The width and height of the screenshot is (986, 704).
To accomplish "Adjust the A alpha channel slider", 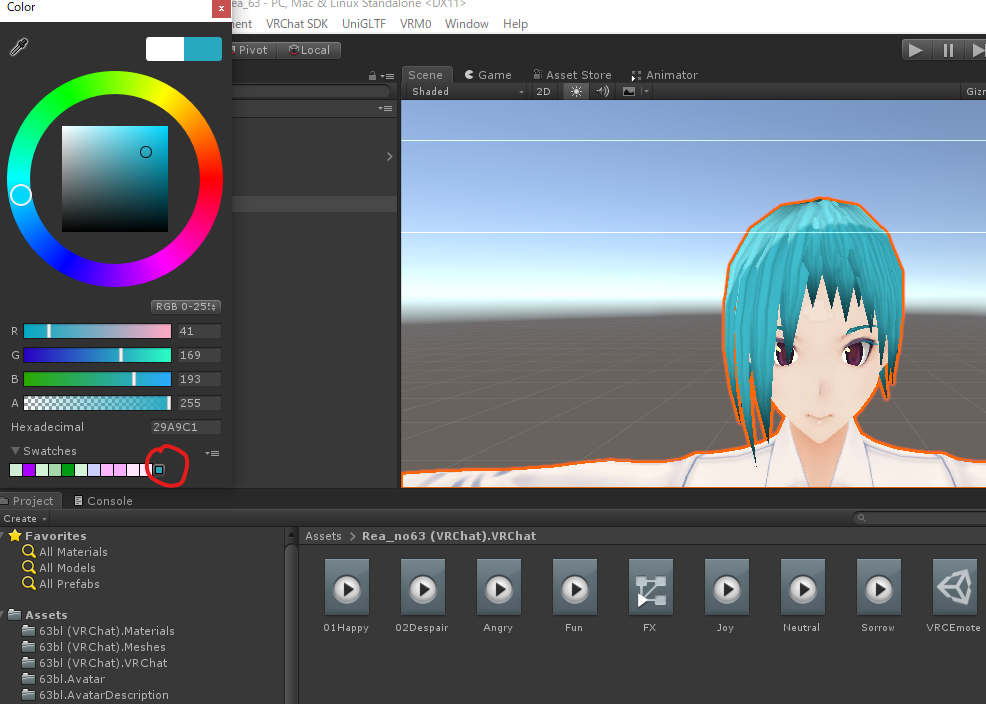I will coord(97,403).
